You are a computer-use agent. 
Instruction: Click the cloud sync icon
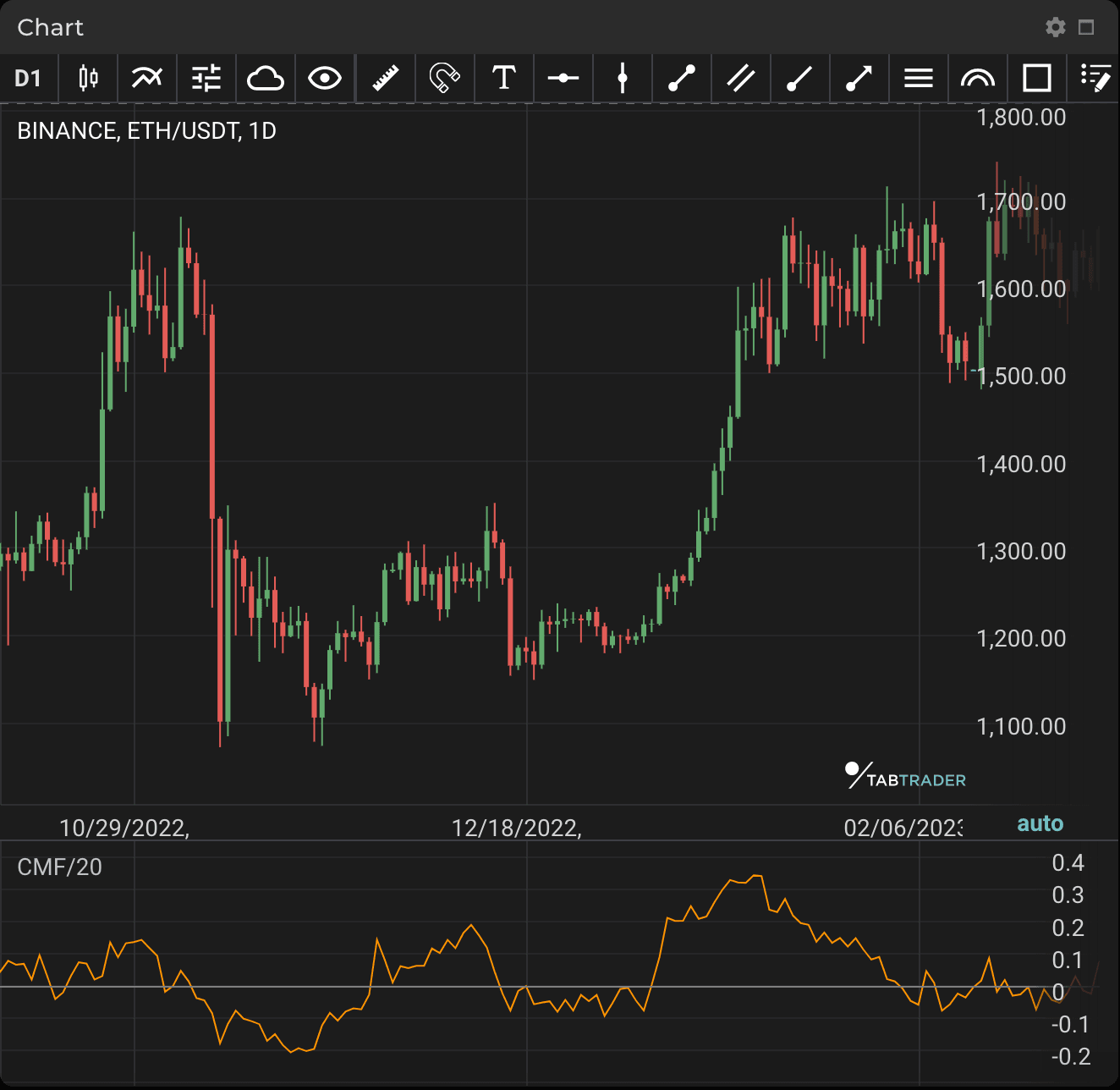click(x=266, y=79)
